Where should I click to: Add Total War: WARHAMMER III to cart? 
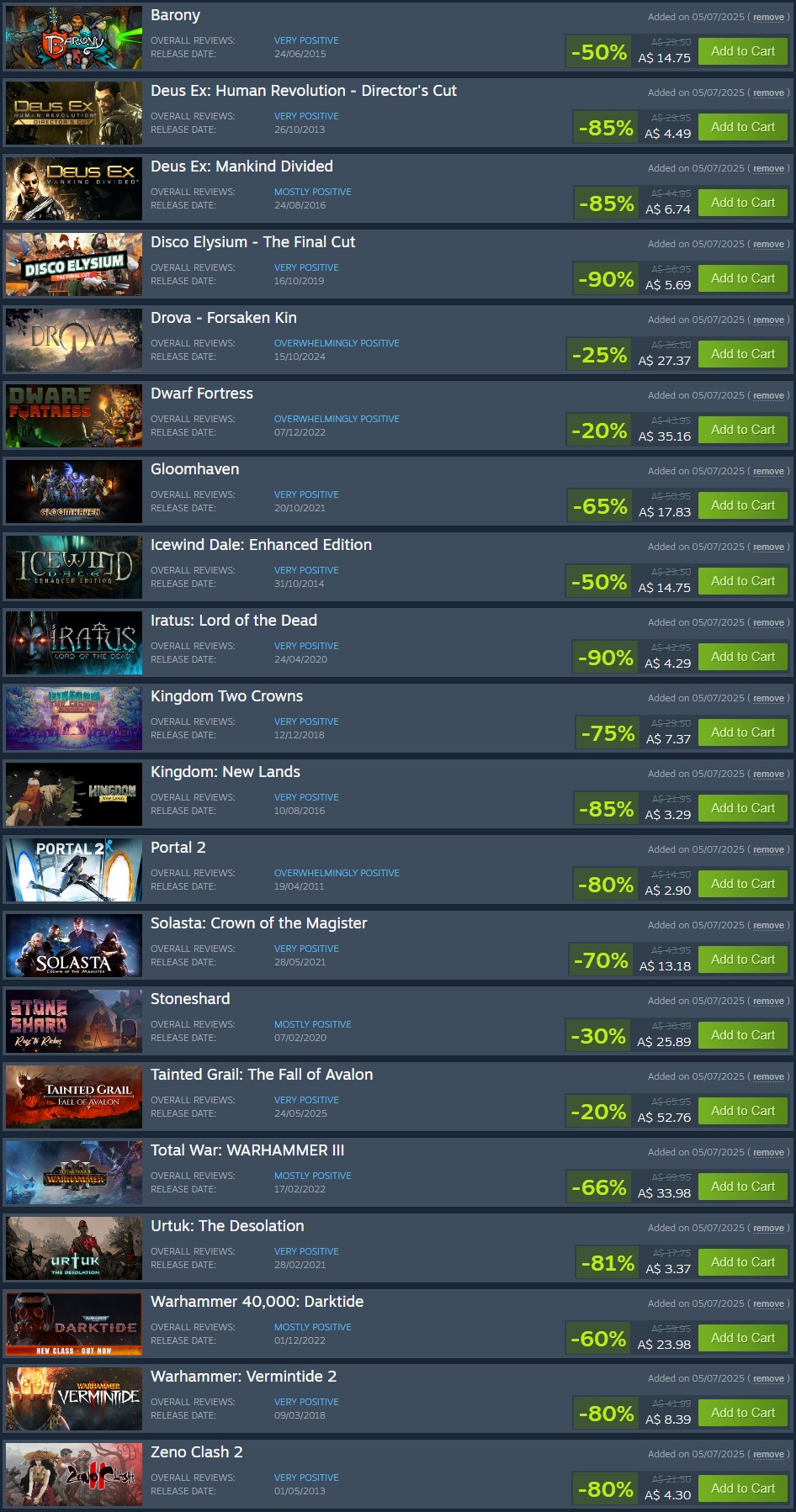pyautogui.click(x=743, y=1187)
